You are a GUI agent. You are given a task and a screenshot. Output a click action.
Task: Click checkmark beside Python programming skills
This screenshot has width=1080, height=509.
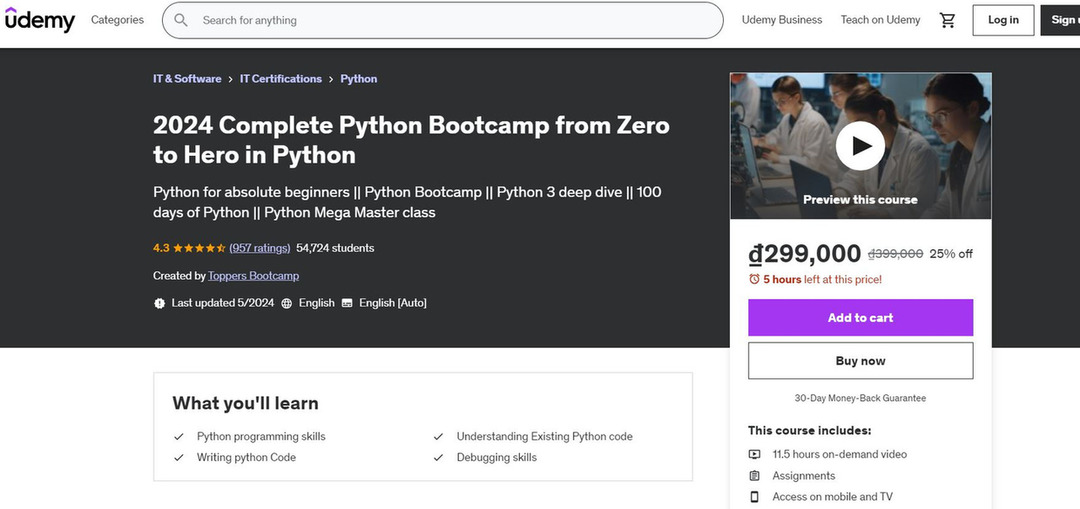179,437
